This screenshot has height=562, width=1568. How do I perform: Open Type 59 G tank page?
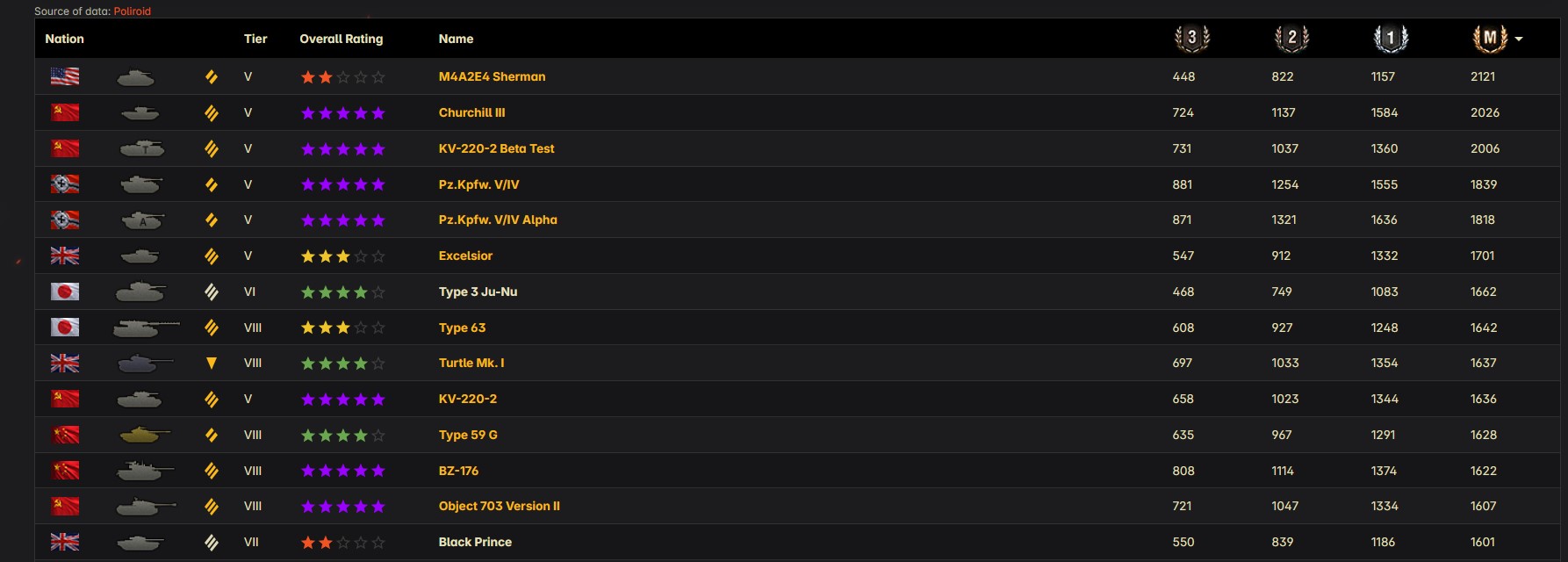point(468,435)
